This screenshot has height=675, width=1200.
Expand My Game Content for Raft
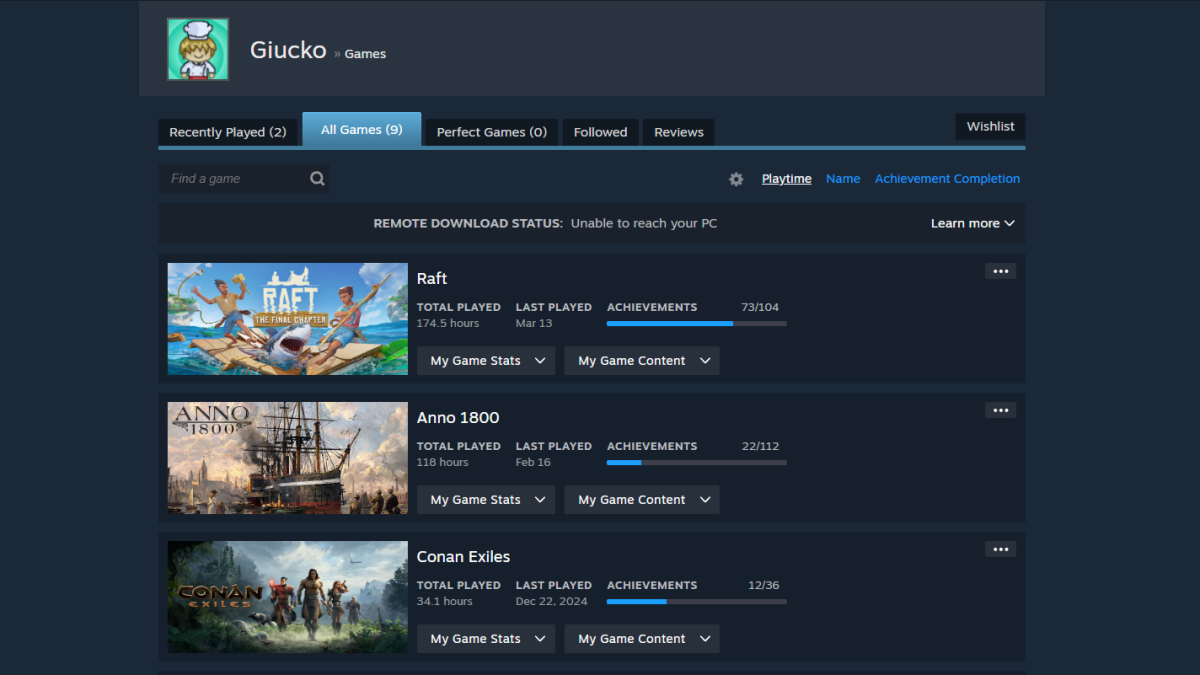642,361
